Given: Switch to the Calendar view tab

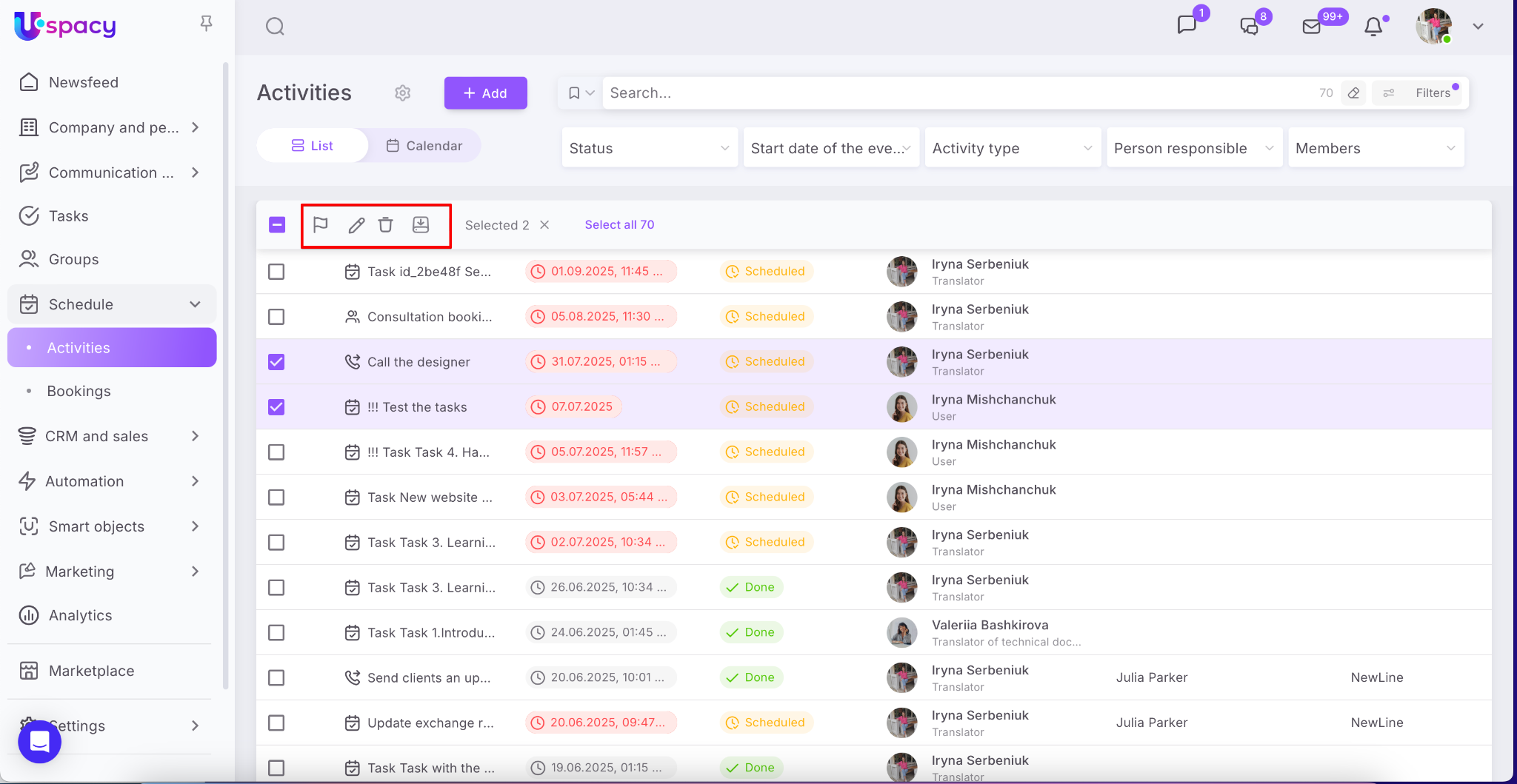Looking at the screenshot, I should point(424,146).
